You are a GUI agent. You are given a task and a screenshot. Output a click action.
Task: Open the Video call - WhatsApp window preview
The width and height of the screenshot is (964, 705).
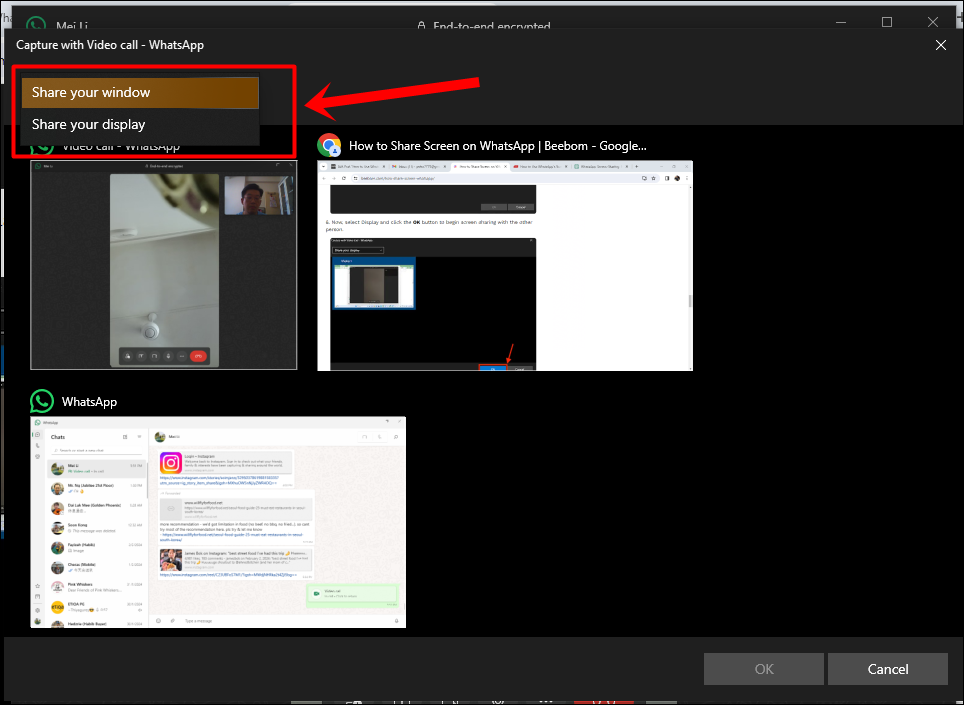(x=163, y=265)
